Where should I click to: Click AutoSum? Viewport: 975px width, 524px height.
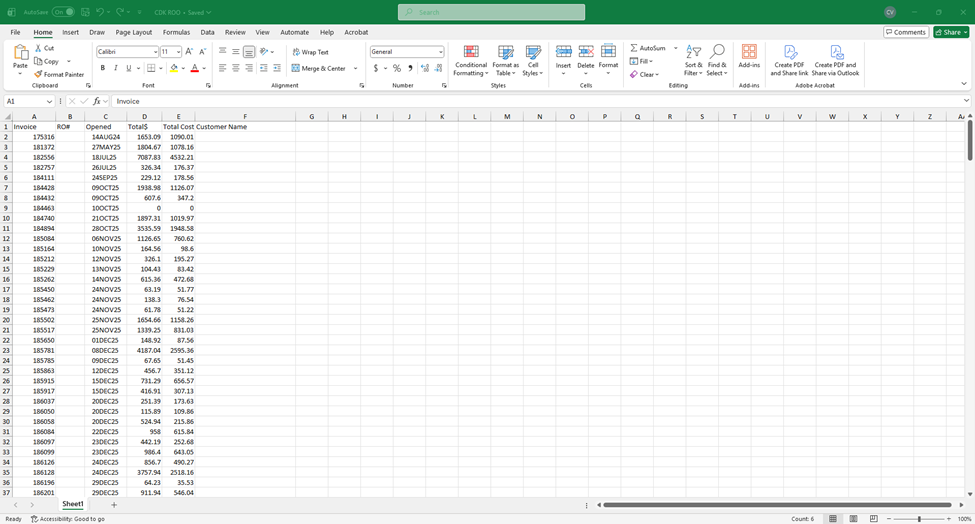(x=647, y=48)
